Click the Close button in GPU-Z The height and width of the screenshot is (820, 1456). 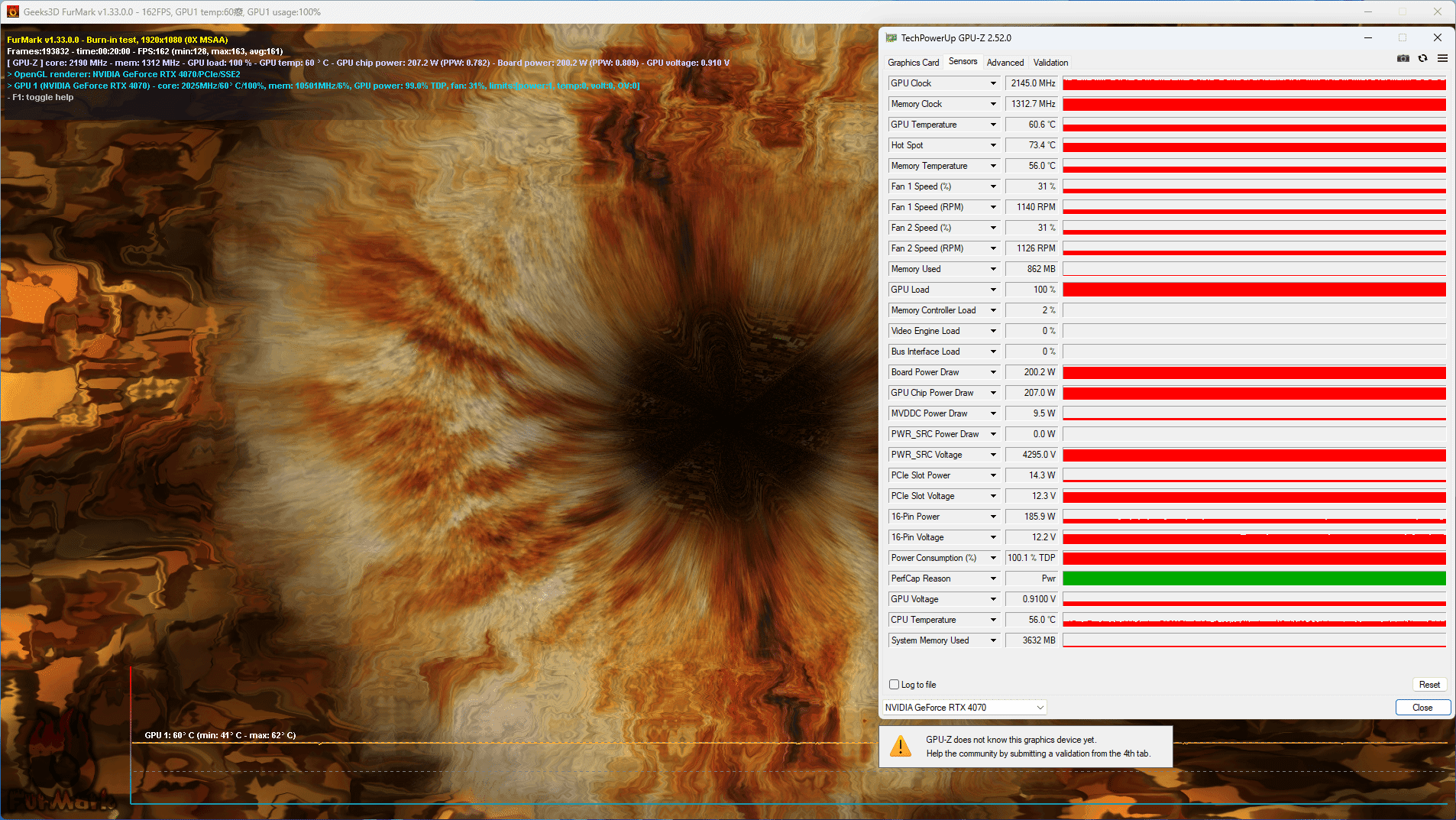1422,708
